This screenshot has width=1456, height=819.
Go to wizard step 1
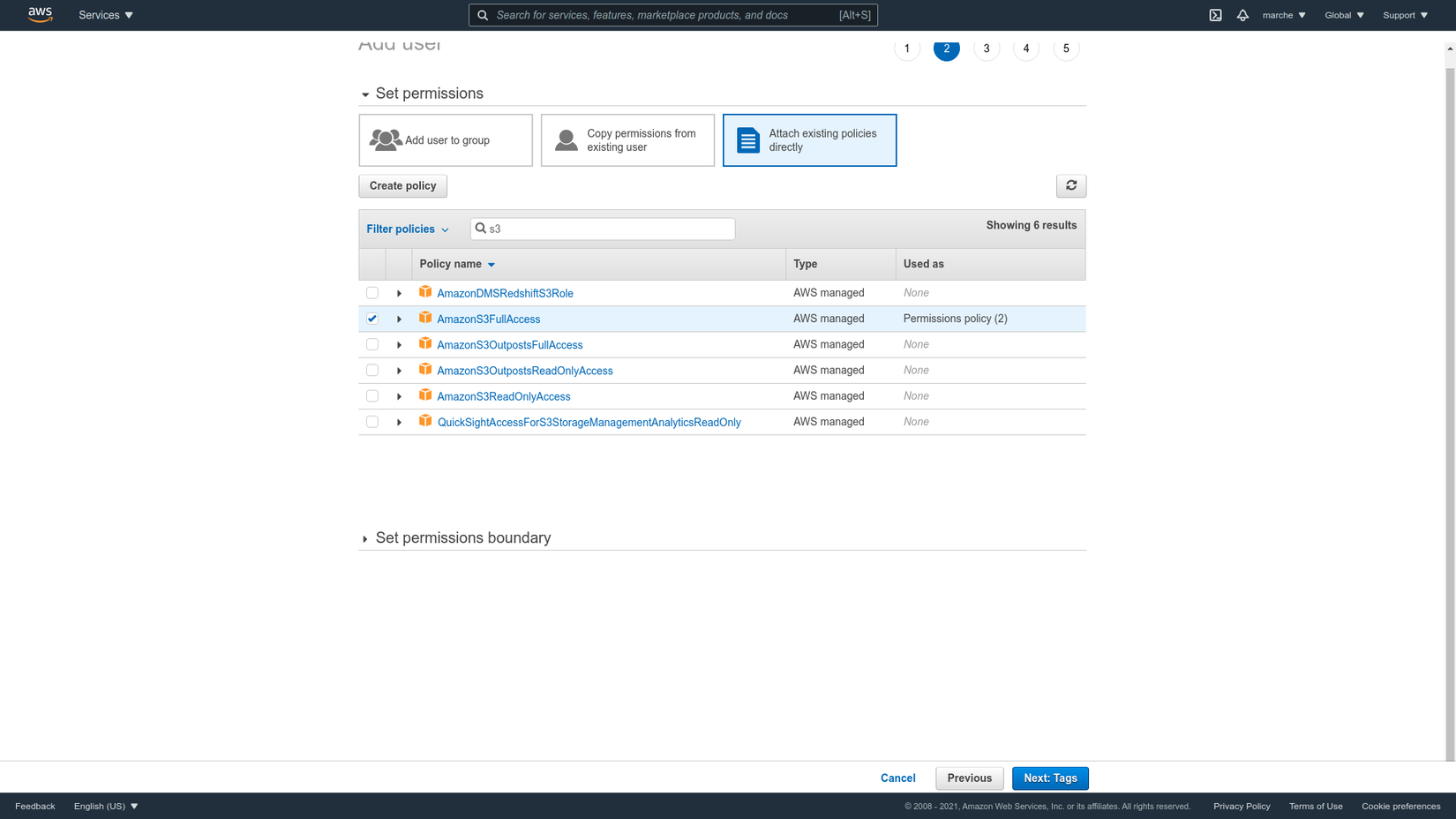pyautogui.click(x=906, y=49)
